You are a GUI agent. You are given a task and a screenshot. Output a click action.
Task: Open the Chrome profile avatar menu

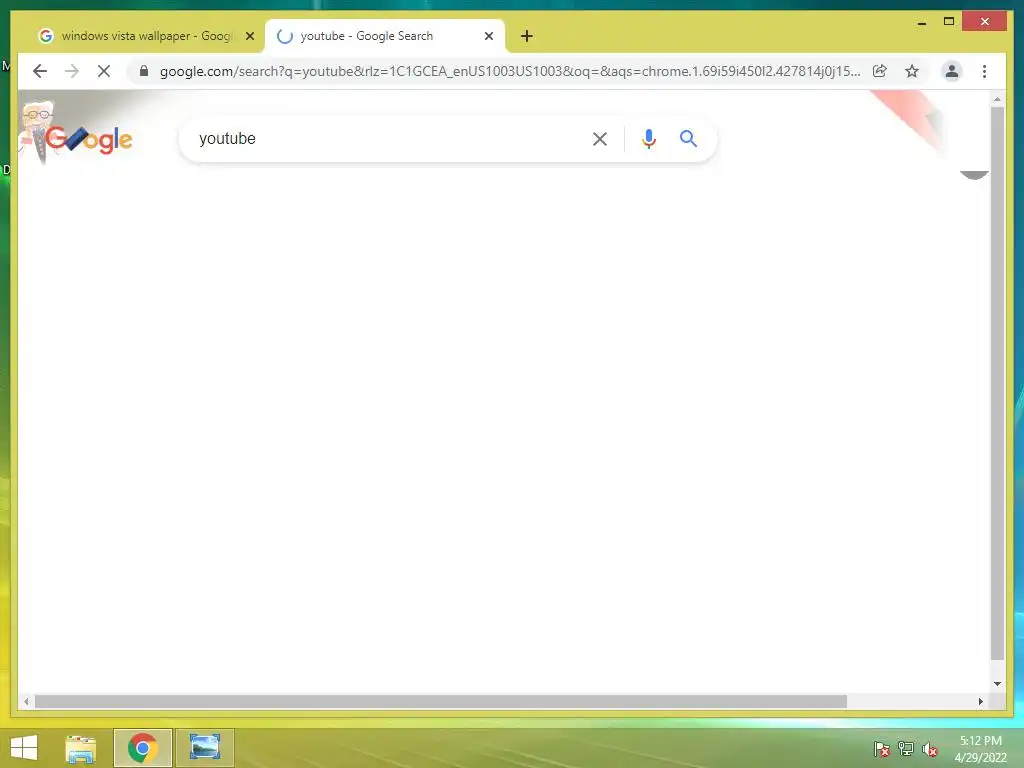coord(952,71)
